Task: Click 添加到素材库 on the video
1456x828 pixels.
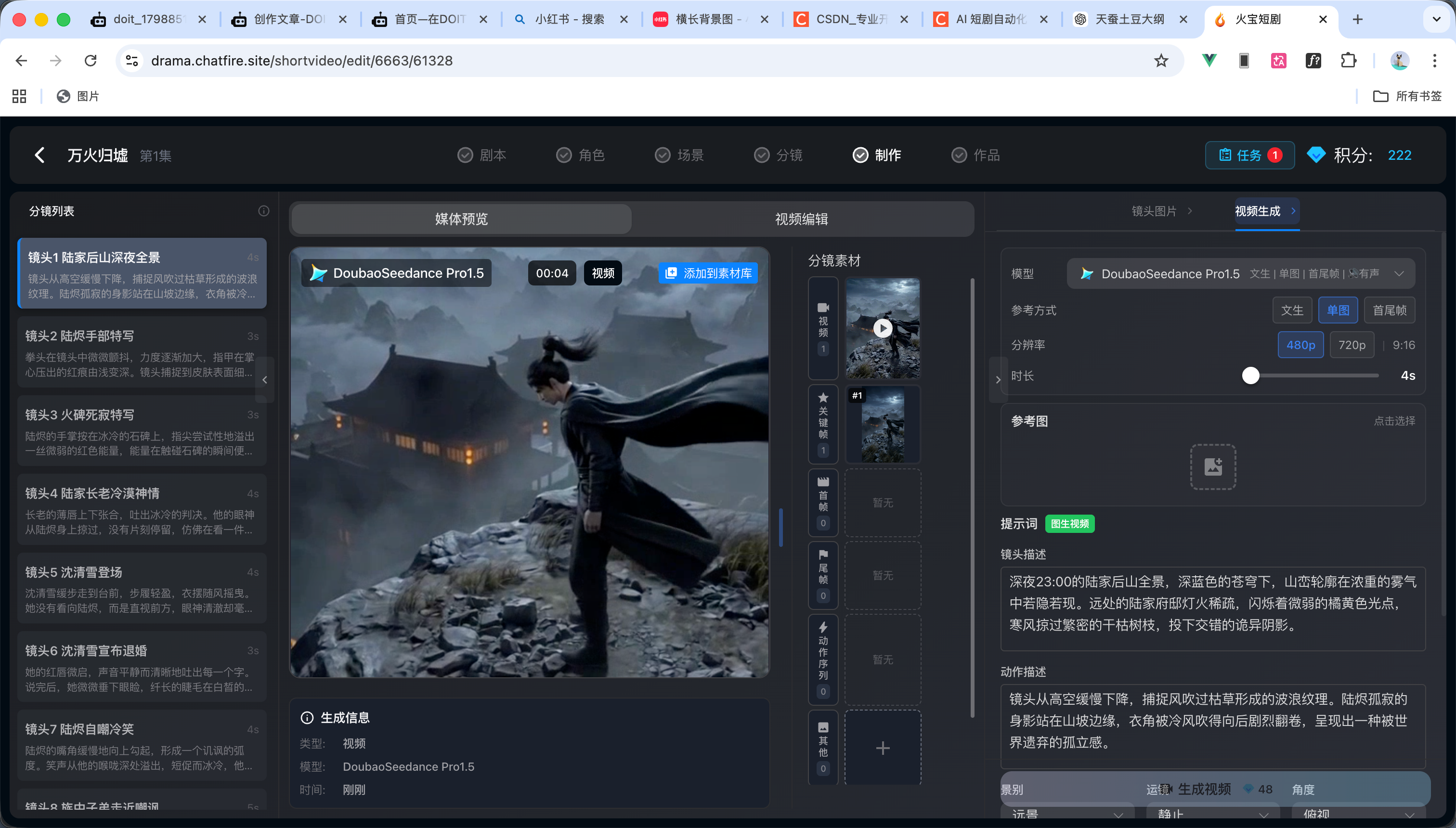Action: click(708, 273)
